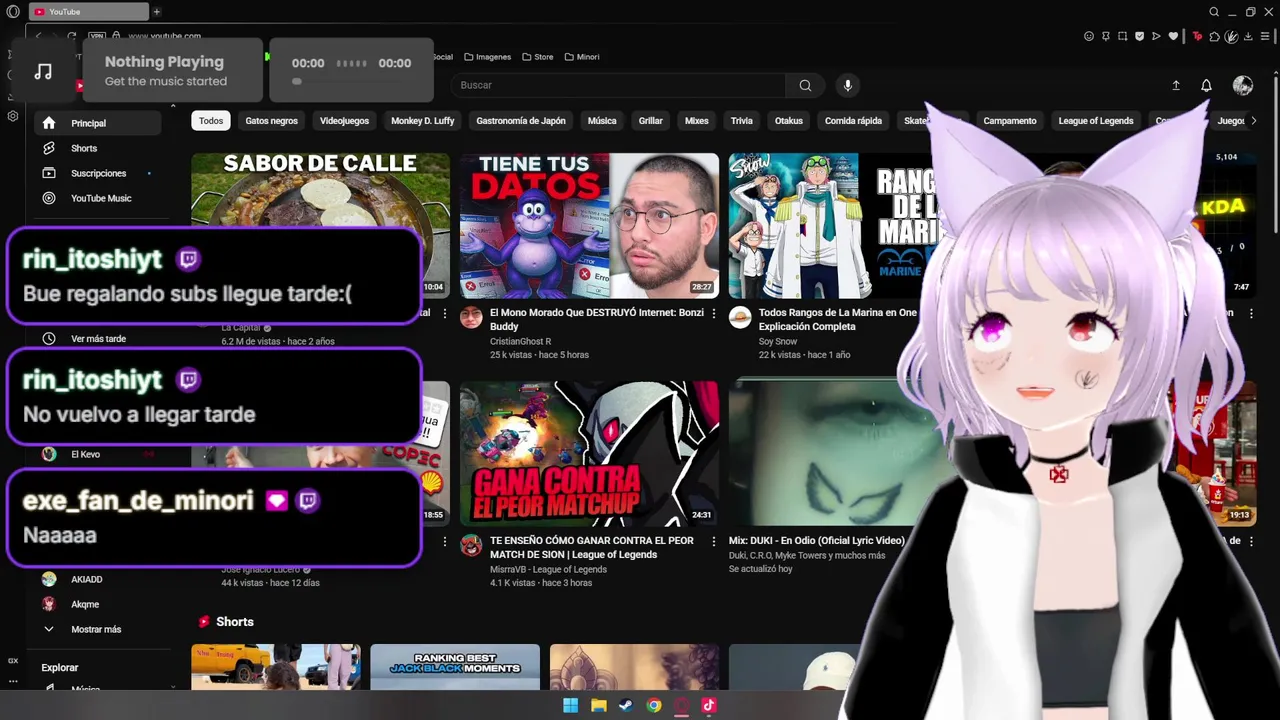Click the Buscar search field

620,85
